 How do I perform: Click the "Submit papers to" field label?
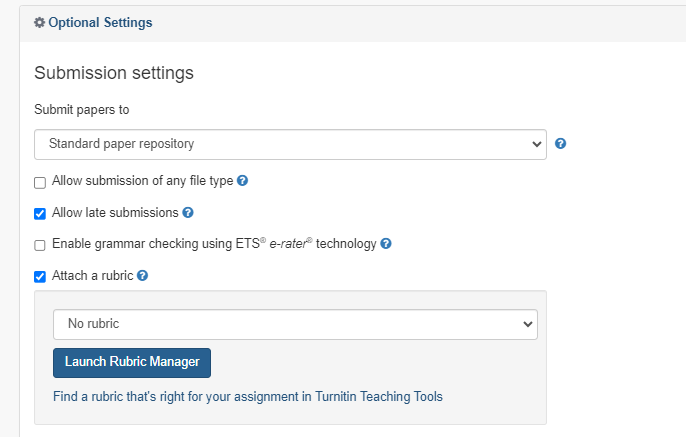coord(82,109)
